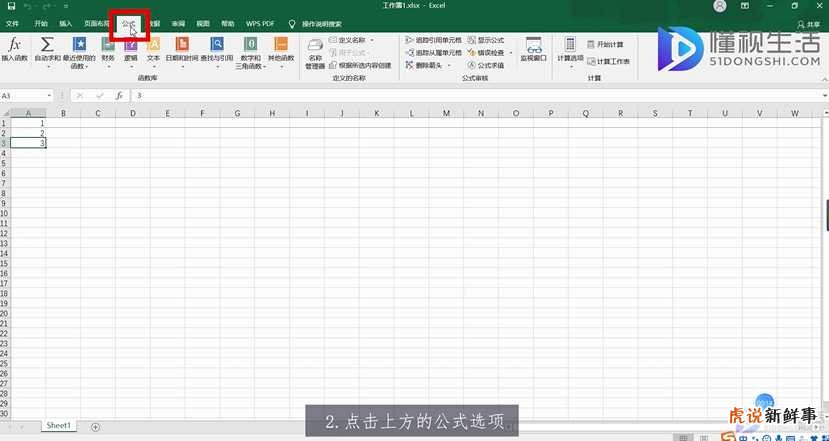Image resolution: width=829 pixels, height=441 pixels.
Task: Select cell A3 containing 3
Action: pyautogui.click(x=28, y=143)
